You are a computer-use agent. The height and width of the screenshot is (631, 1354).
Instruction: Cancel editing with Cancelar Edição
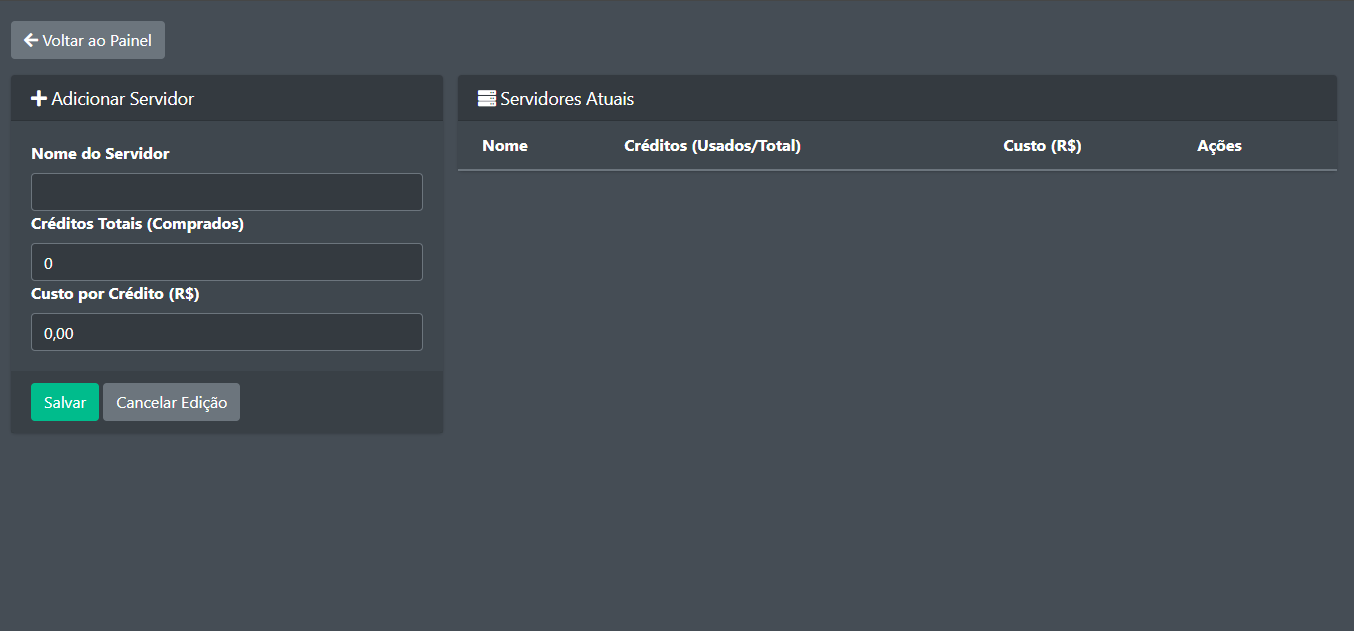click(171, 402)
